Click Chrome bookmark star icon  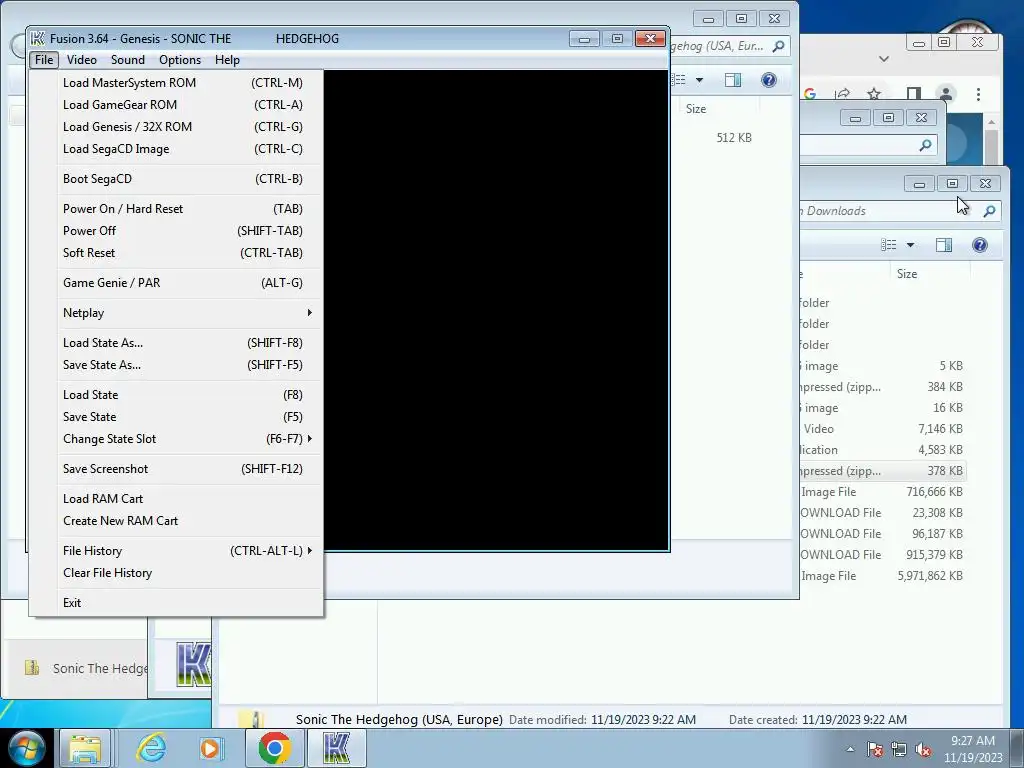click(x=874, y=94)
